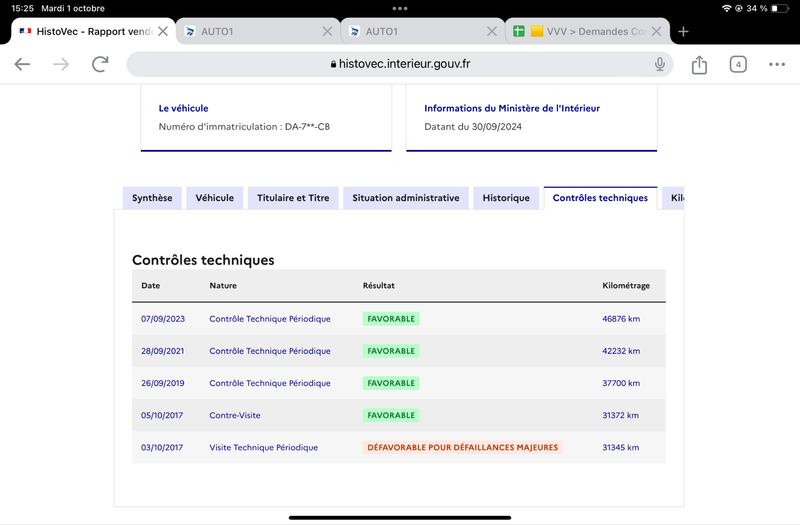The width and height of the screenshot is (800, 525).
Task: Click the 31372 km mileage value
Action: click(x=620, y=415)
